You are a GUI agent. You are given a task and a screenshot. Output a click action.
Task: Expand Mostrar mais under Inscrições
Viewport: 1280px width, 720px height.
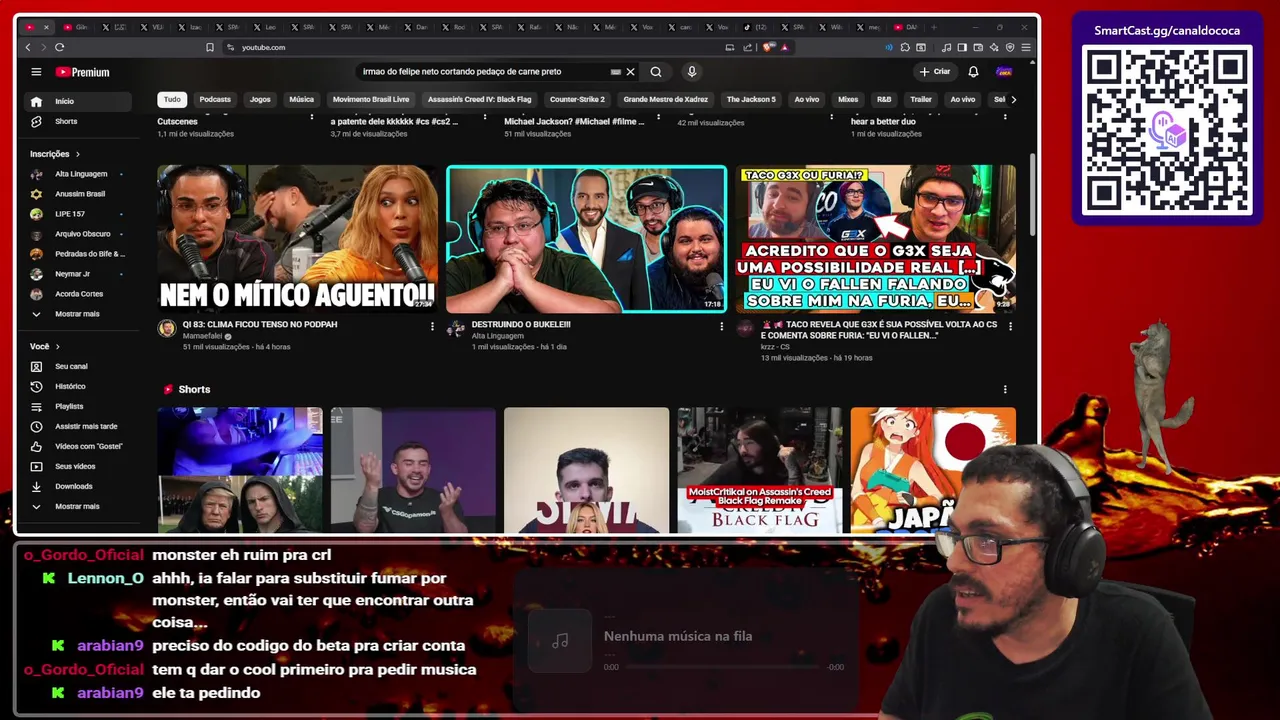(78, 314)
